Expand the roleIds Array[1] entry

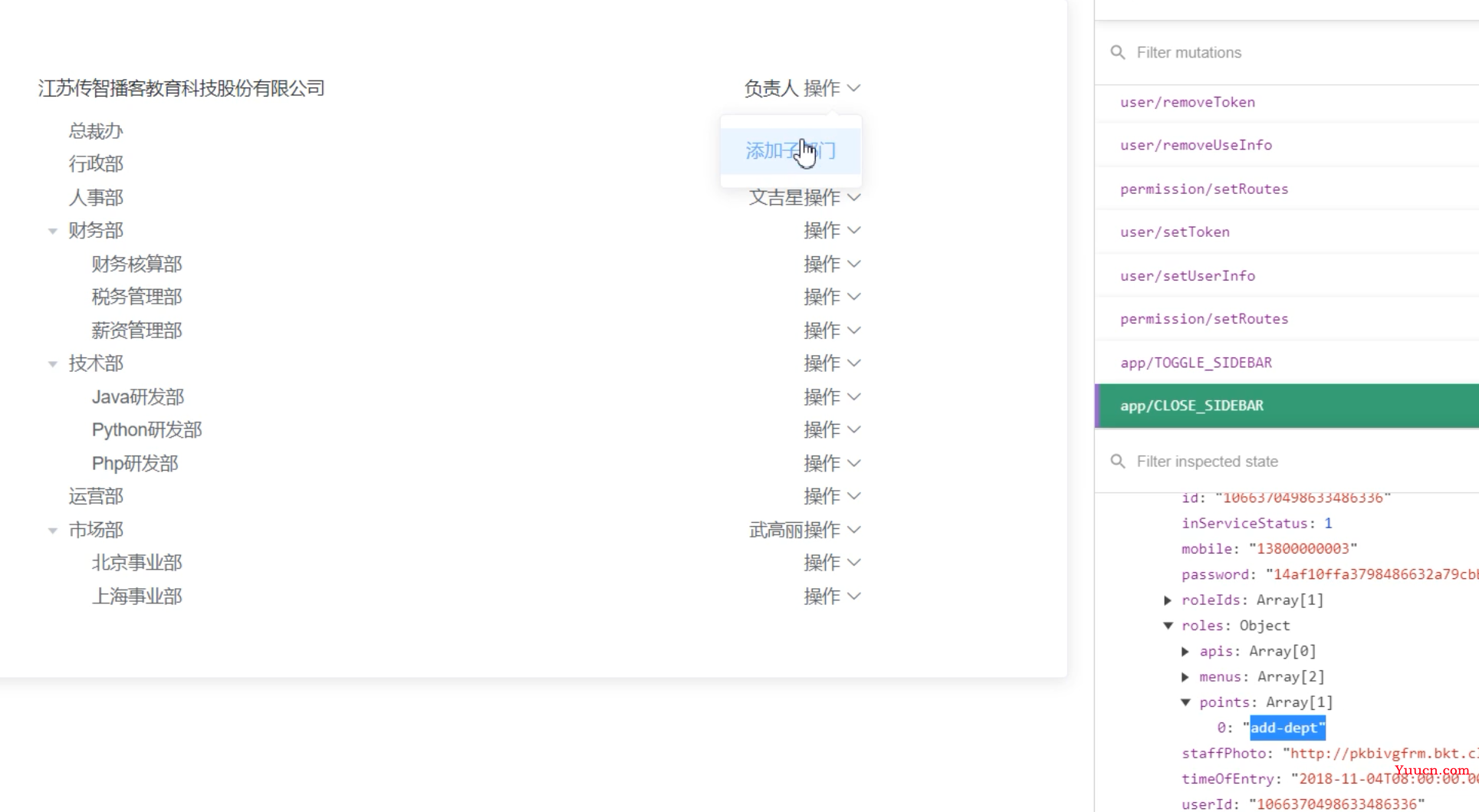(1168, 600)
